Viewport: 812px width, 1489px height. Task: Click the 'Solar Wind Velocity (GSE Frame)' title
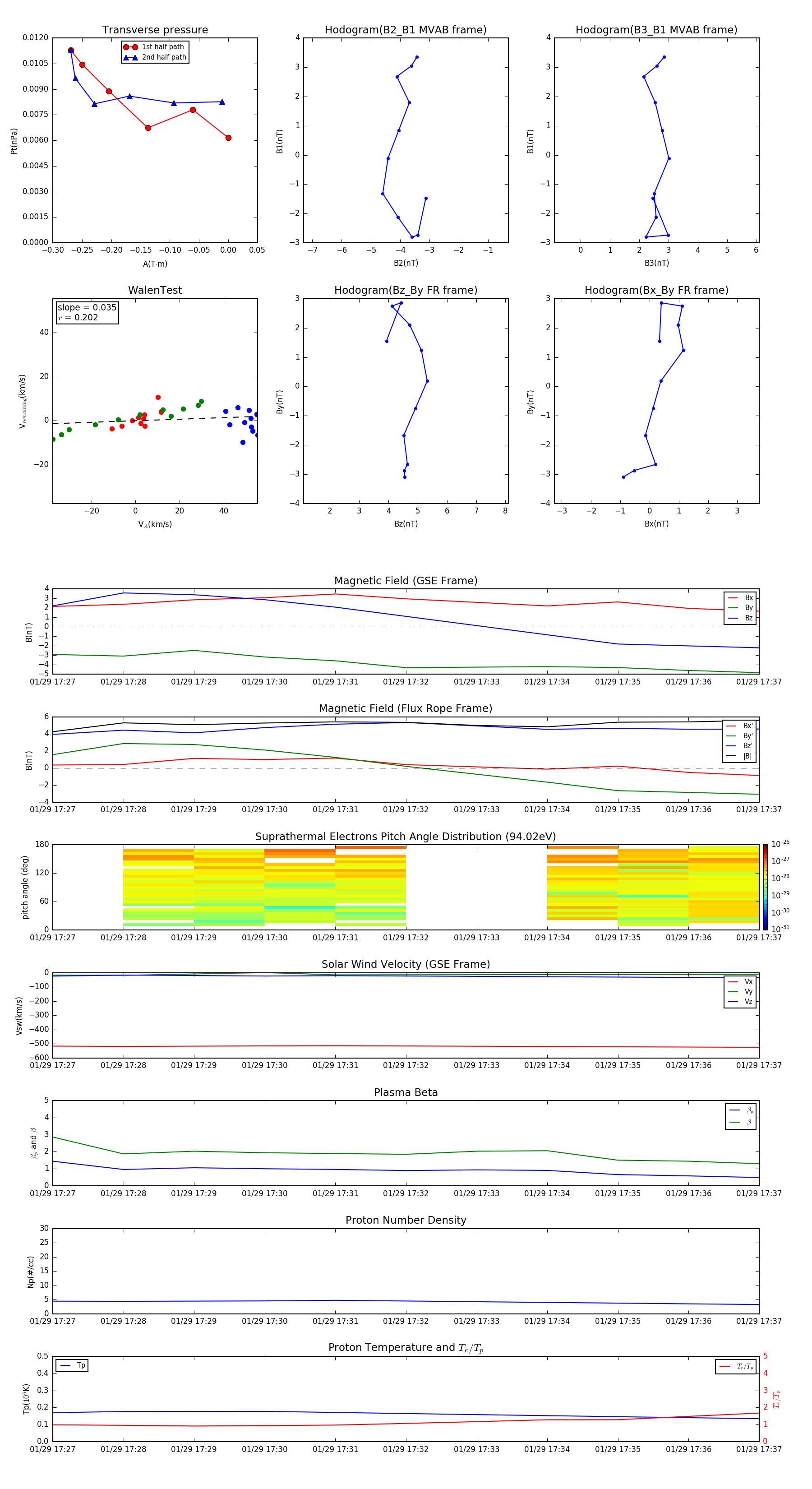pyautogui.click(x=406, y=964)
